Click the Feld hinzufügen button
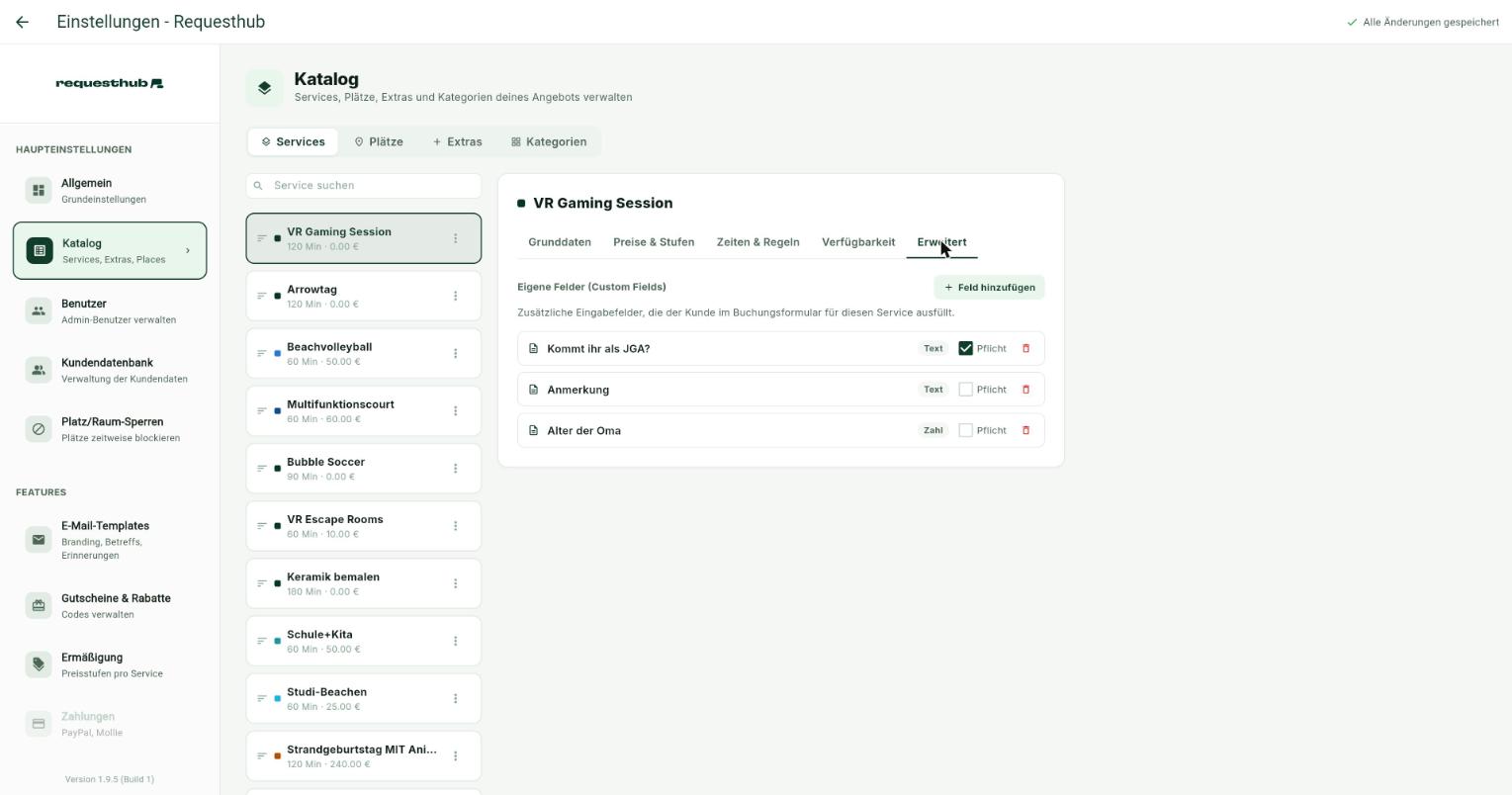 pos(989,288)
